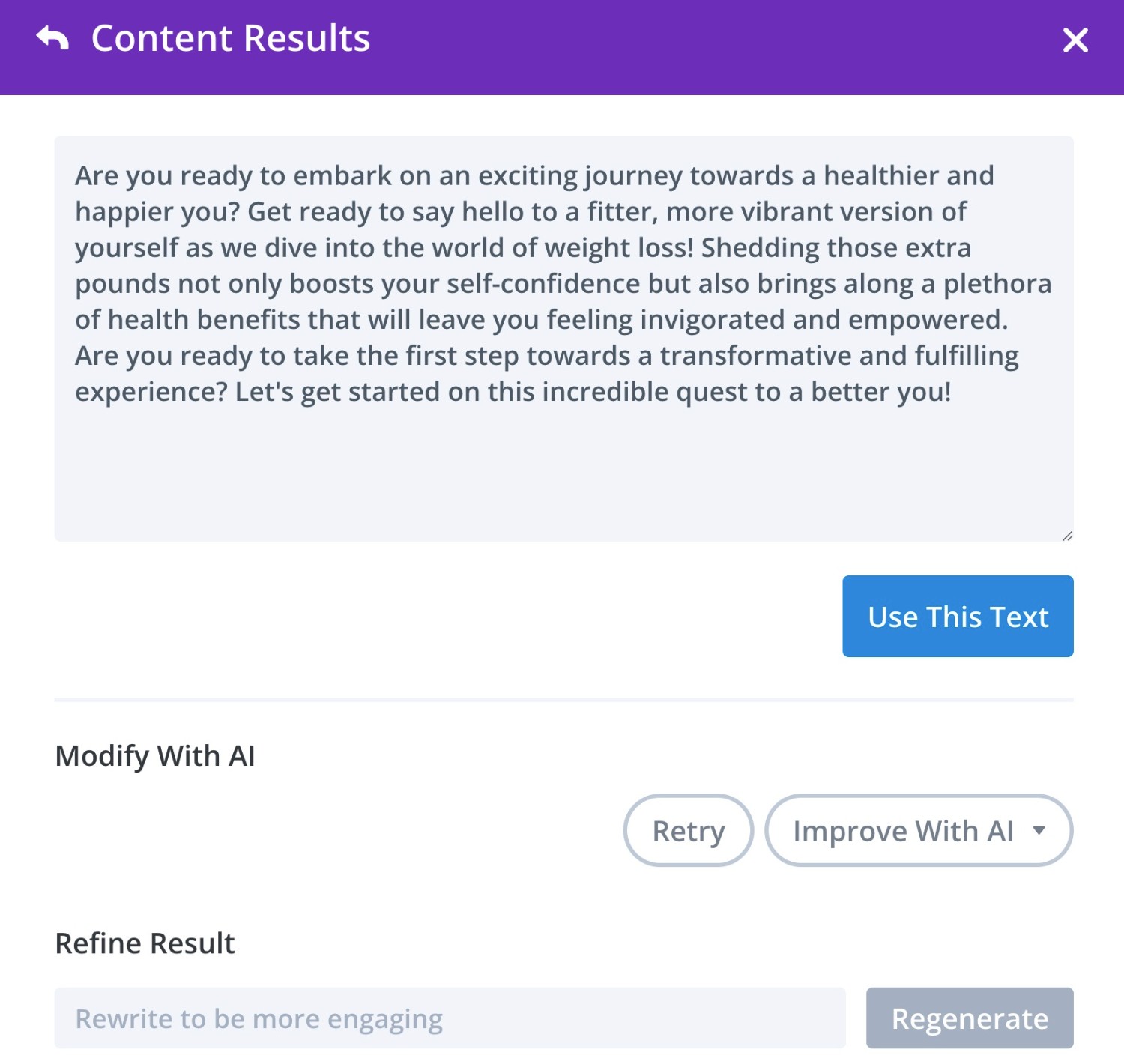Close the Content Results panel
This screenshot has width=1124, height=1064.
point(1075,40)
